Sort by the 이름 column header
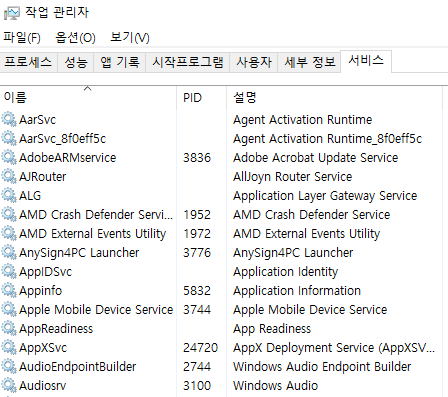The width and height of the screenshot is (448, 397). (88, 98)
